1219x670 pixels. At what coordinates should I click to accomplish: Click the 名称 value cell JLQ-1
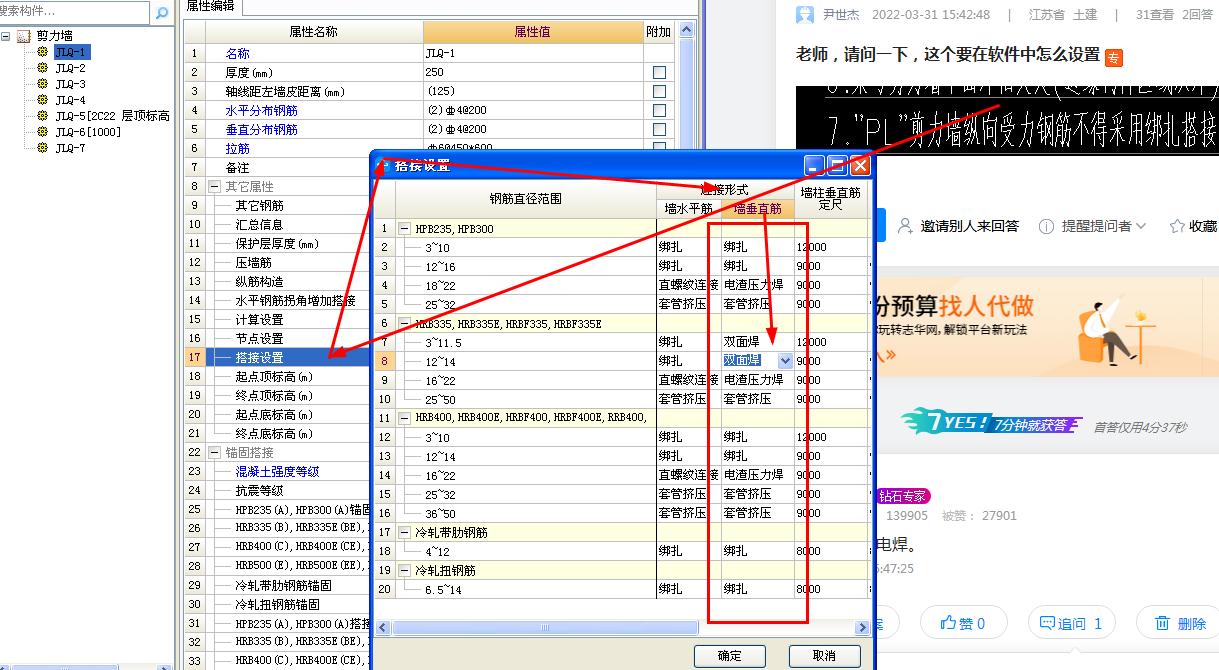click(x=533, y=54)
